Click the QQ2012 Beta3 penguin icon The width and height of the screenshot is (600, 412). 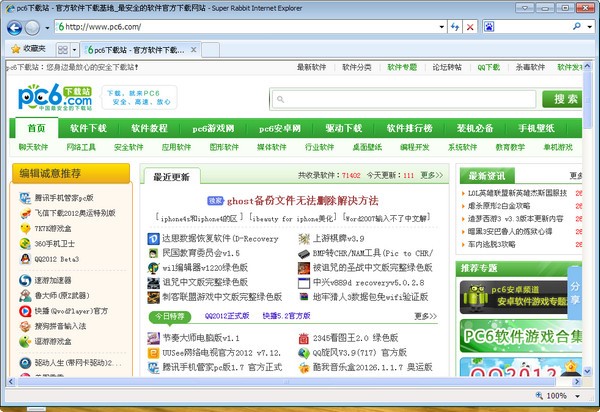tap(25, 259)
